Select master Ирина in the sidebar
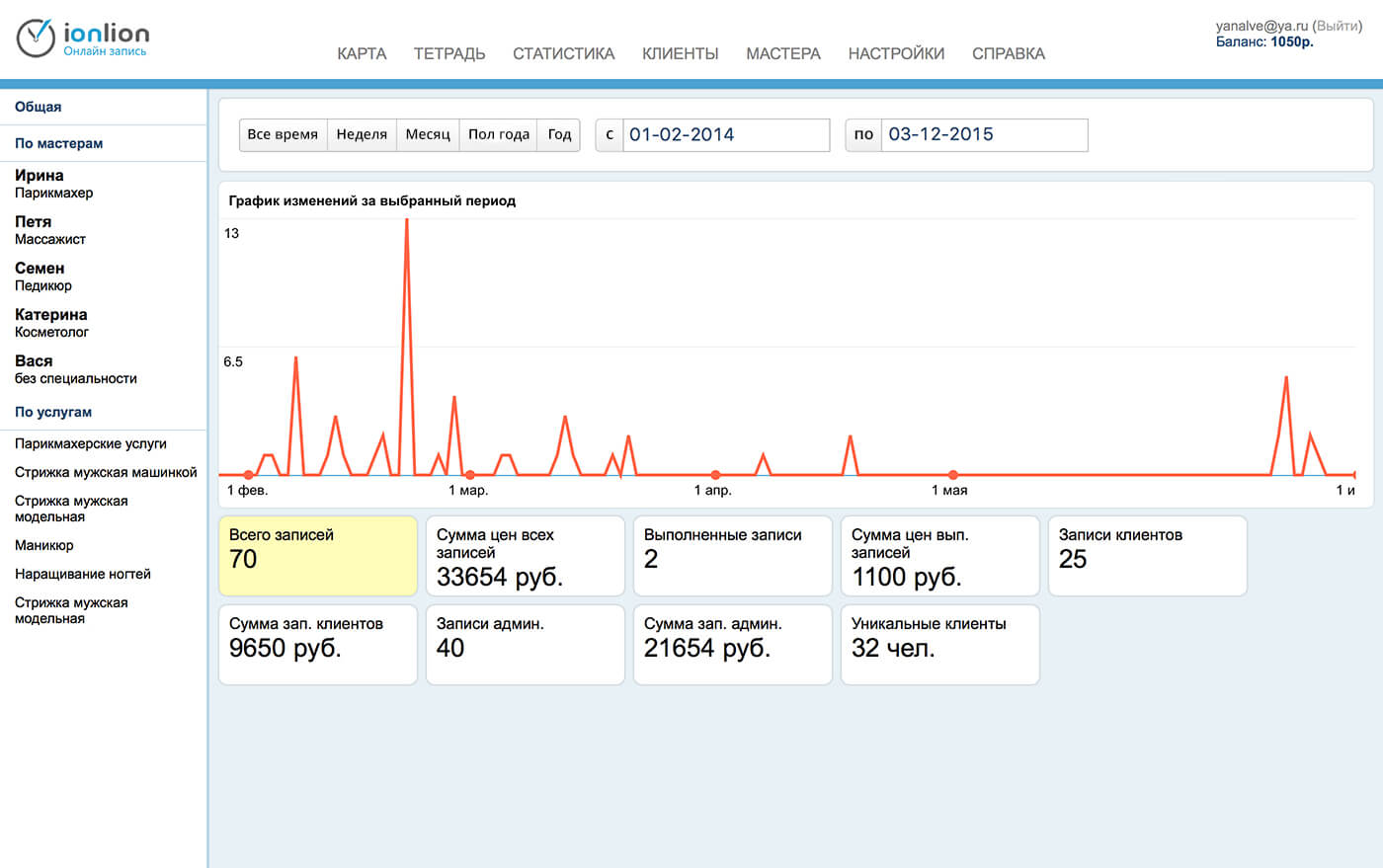This screenshot has height=868, width=1383. coord(40,176)
